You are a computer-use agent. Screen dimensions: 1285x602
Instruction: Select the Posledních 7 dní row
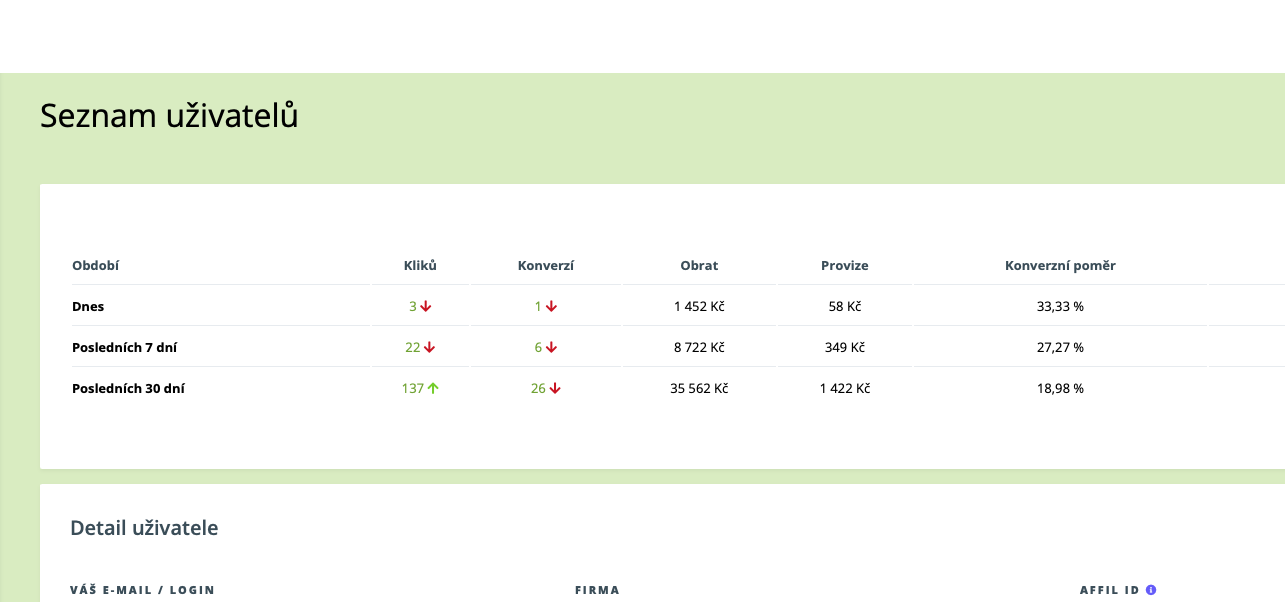[x=660, y=347]
